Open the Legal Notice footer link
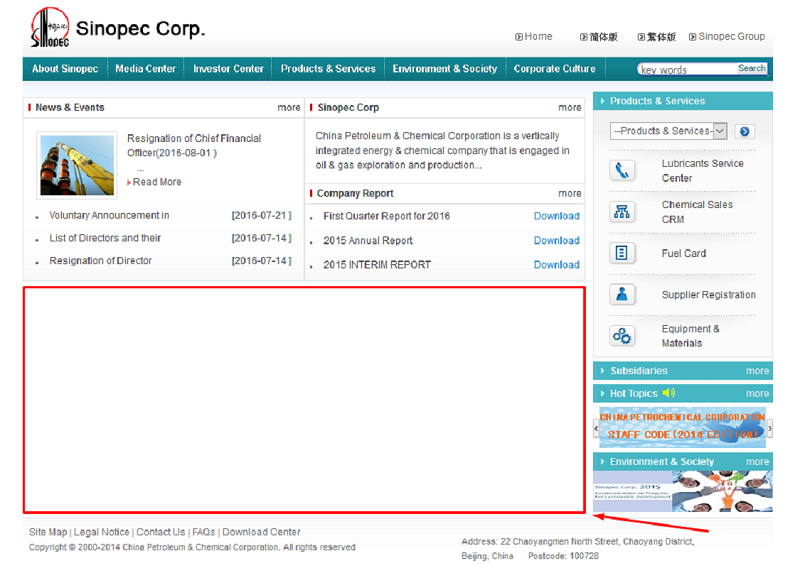Viewport: 800px width, 568px height. (102, 532)
